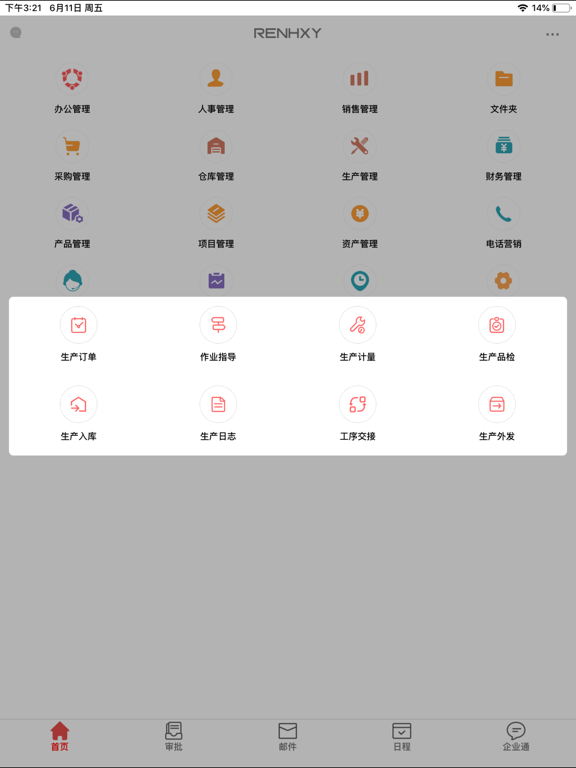Open 生产品检 quality inspection icon
The height and width of the screenshot is (768, 576).
tap(497, 325)
